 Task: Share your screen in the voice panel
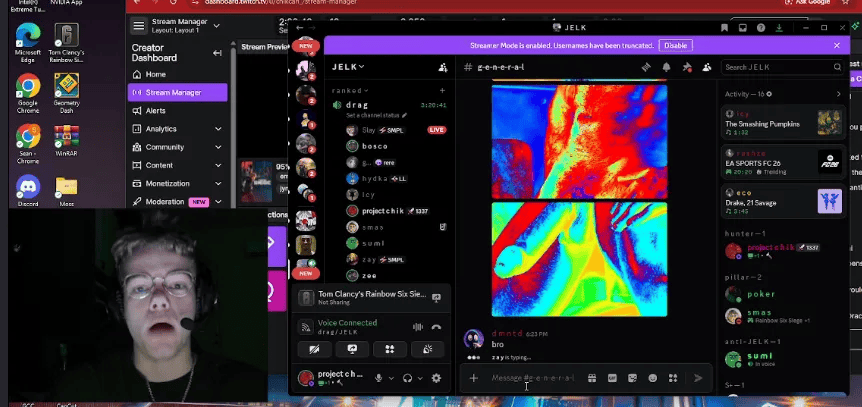point(352,349)
